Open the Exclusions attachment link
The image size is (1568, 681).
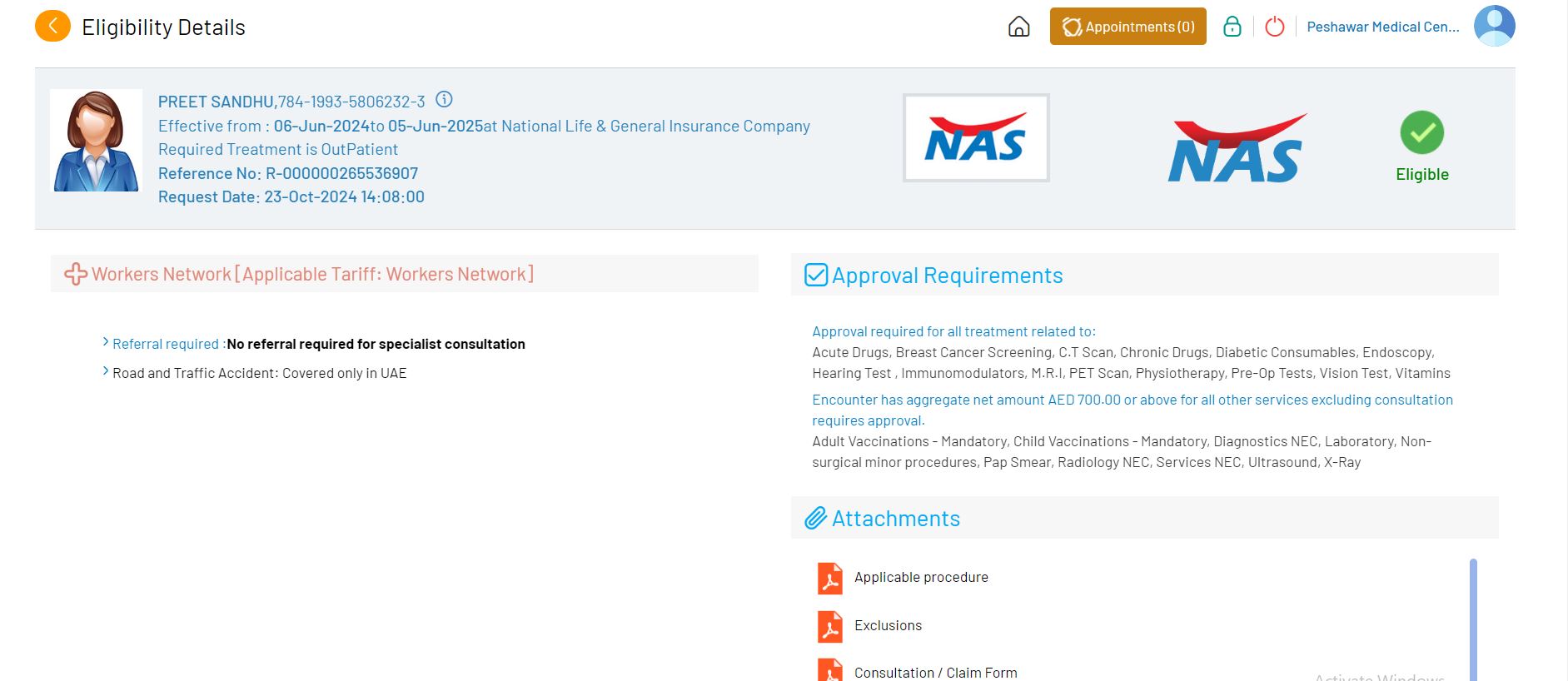(888, 625)
